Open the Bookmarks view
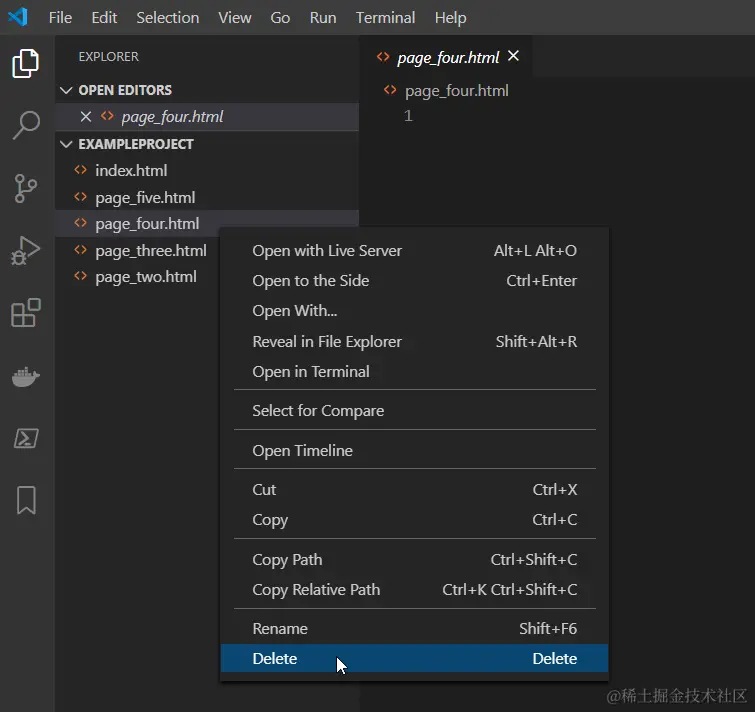This screenshot has width=755, height=712. 26,500
